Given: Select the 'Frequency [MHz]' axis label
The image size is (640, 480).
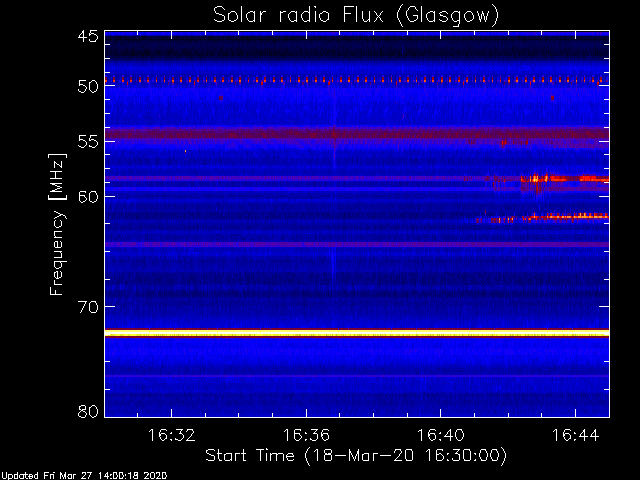Looking at the screenshot, I should (x=58, y=224).
